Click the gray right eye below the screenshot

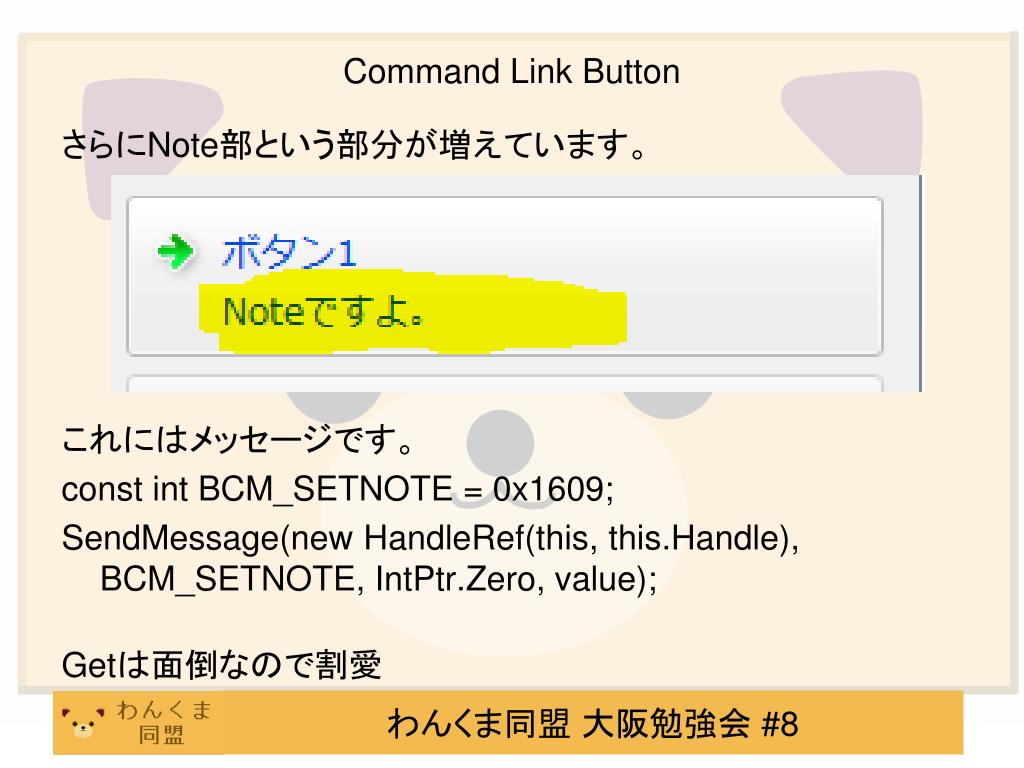pyautogui.click(x=667, y=404)
